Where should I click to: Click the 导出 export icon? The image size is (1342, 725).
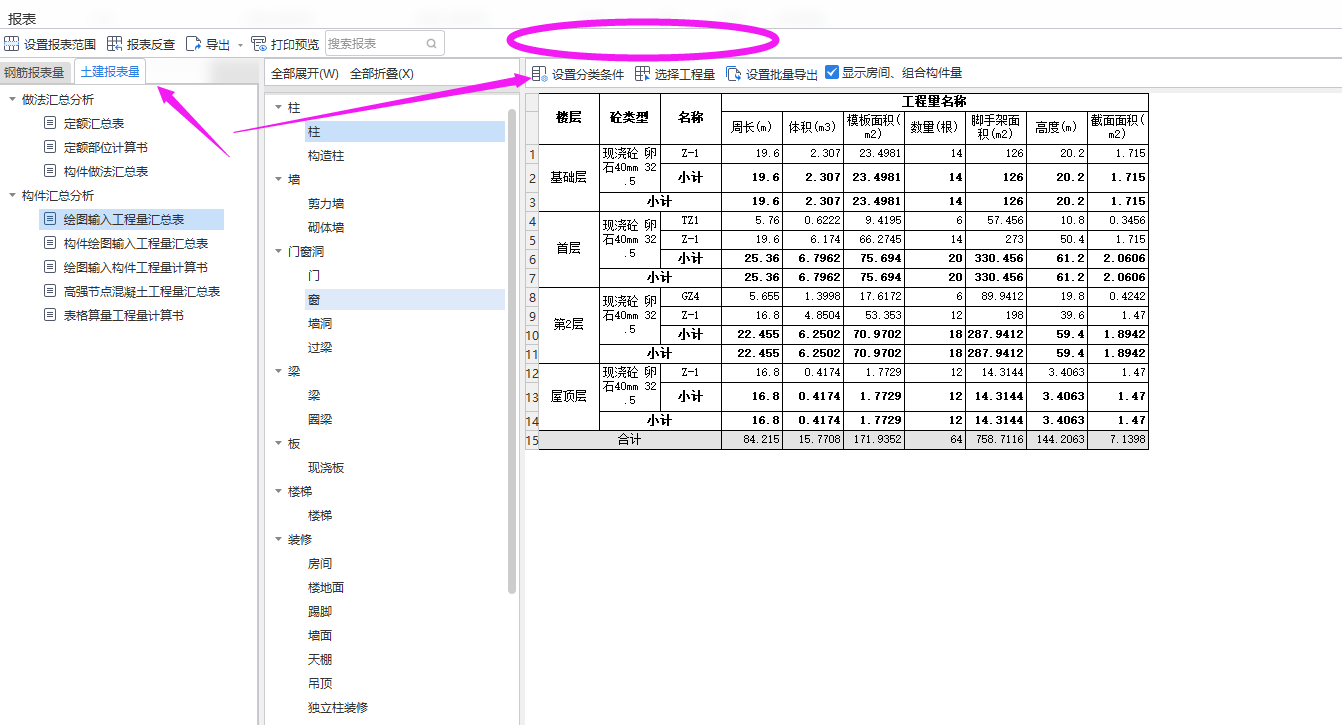tap(194, 44)
